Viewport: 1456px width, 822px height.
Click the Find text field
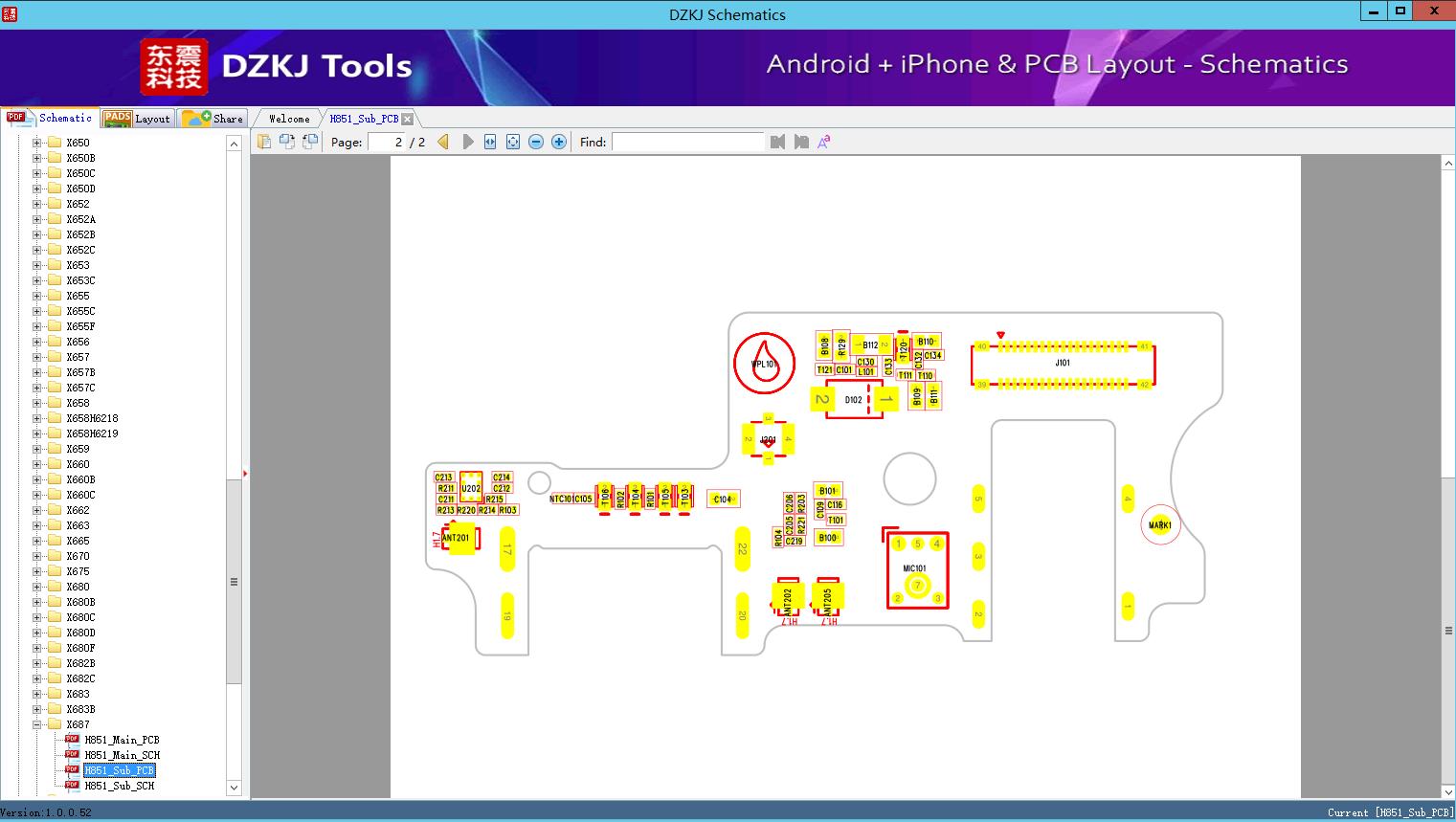688,142
